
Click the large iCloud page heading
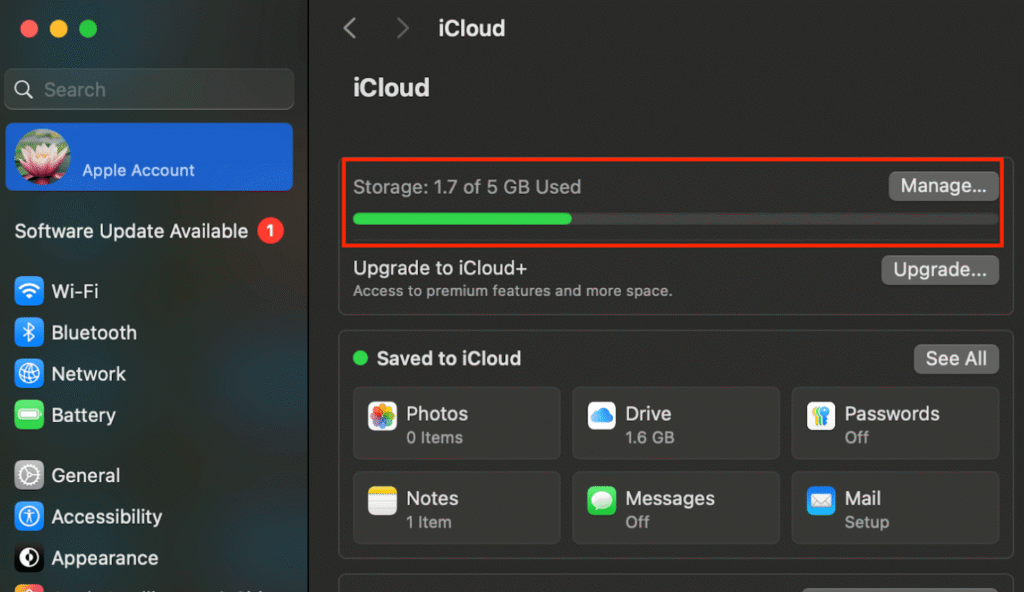pyautogui.click(x=391, y=88)
